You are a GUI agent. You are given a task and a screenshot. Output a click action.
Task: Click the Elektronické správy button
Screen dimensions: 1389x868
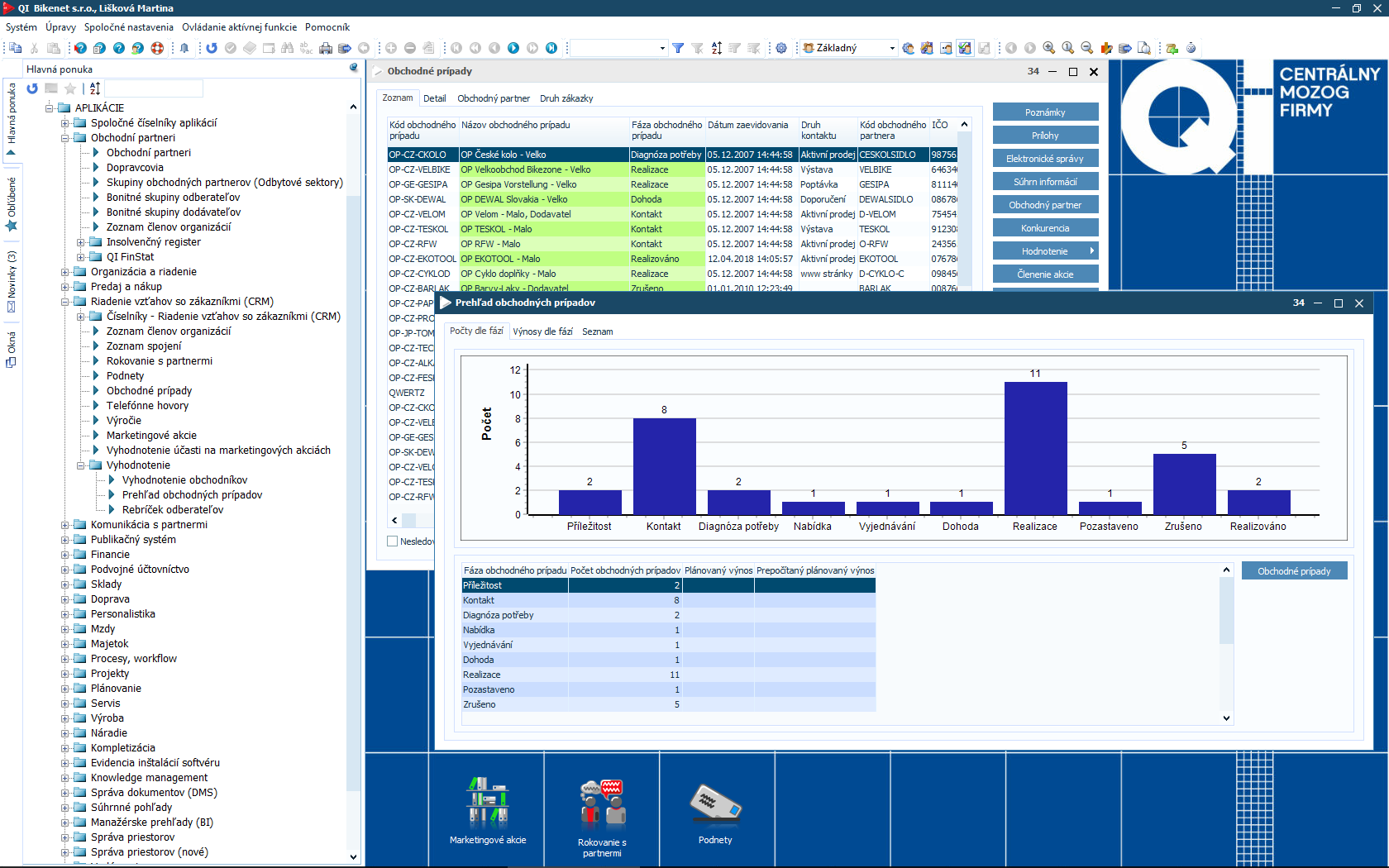click(x=1045, y=159)
